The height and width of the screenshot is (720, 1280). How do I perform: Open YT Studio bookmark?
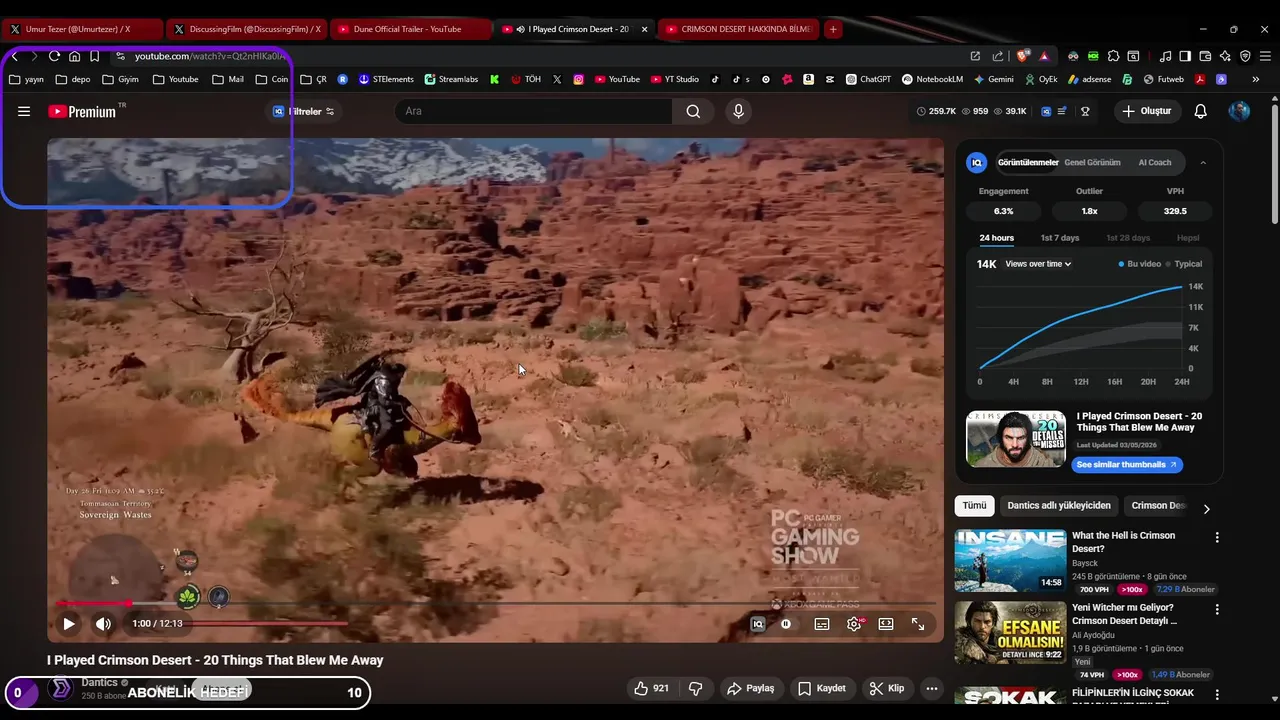point(673,79)
